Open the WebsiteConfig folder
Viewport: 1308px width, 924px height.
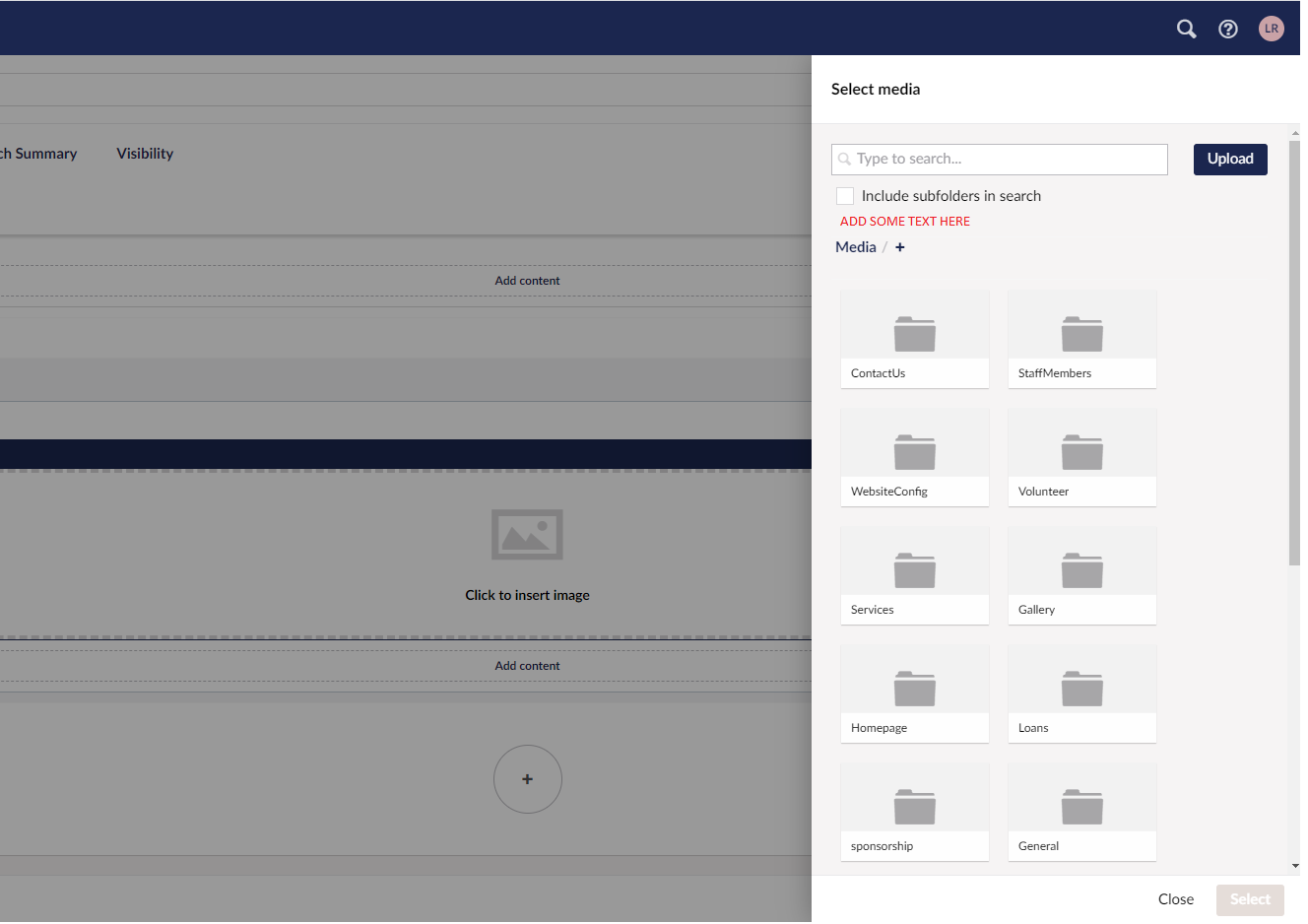915,457
